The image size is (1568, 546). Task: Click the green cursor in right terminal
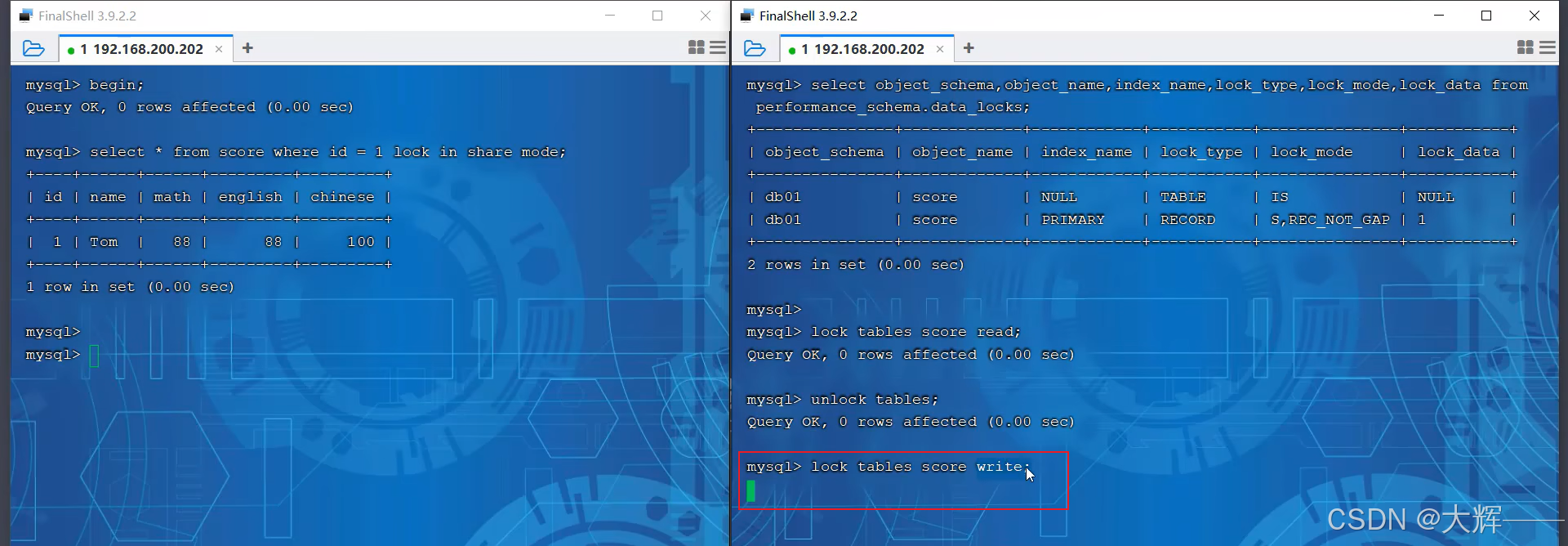point(751,491)
